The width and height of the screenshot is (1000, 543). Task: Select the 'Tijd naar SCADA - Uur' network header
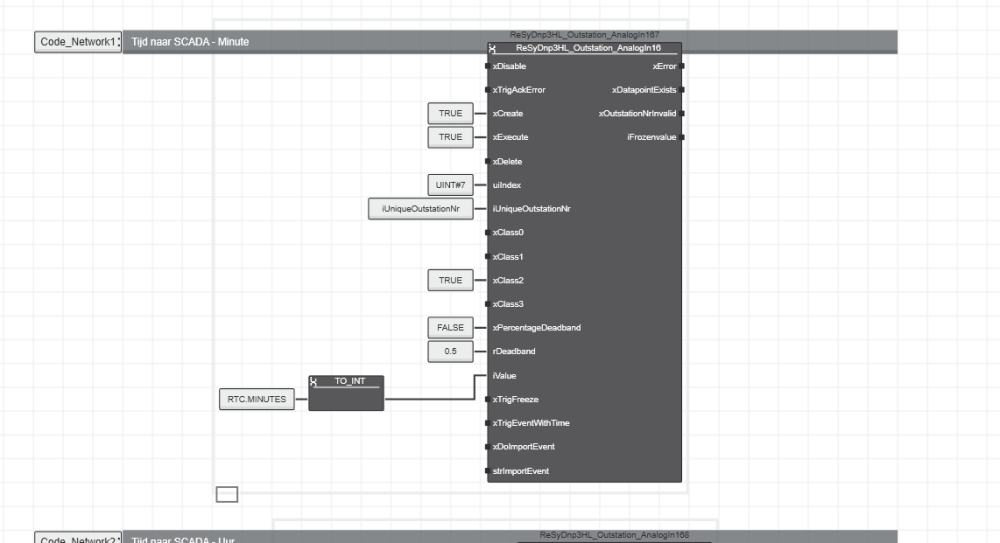click(x=300, y=539)
